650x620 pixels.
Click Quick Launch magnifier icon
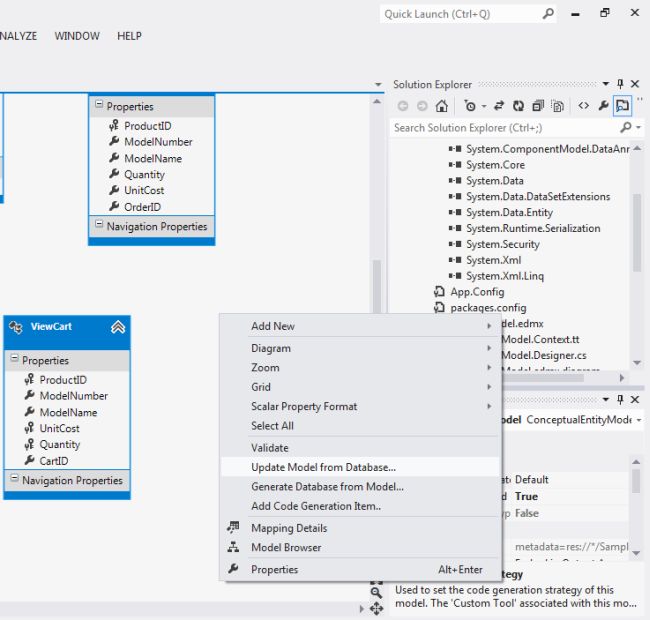coord(548,14)
